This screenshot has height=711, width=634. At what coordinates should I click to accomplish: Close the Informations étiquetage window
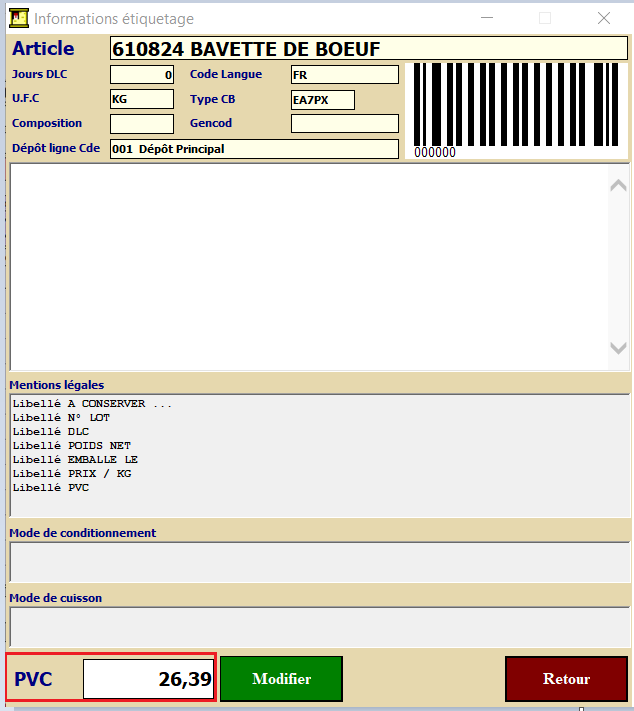tap(603, 18)
